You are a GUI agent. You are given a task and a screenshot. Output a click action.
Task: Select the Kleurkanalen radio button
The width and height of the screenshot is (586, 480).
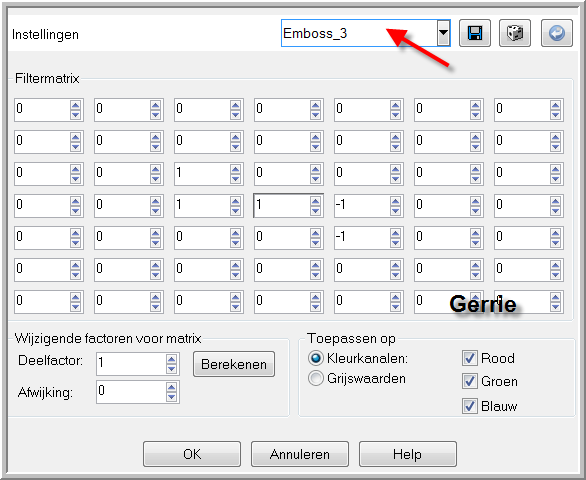pos(315,358)
